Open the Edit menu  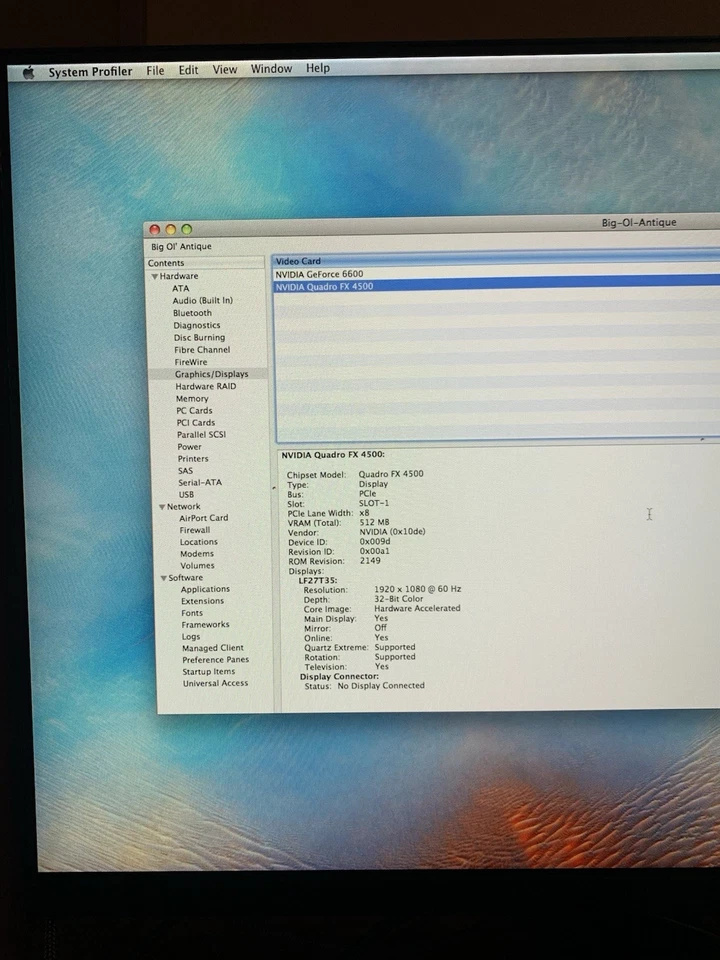pos(188,70)
